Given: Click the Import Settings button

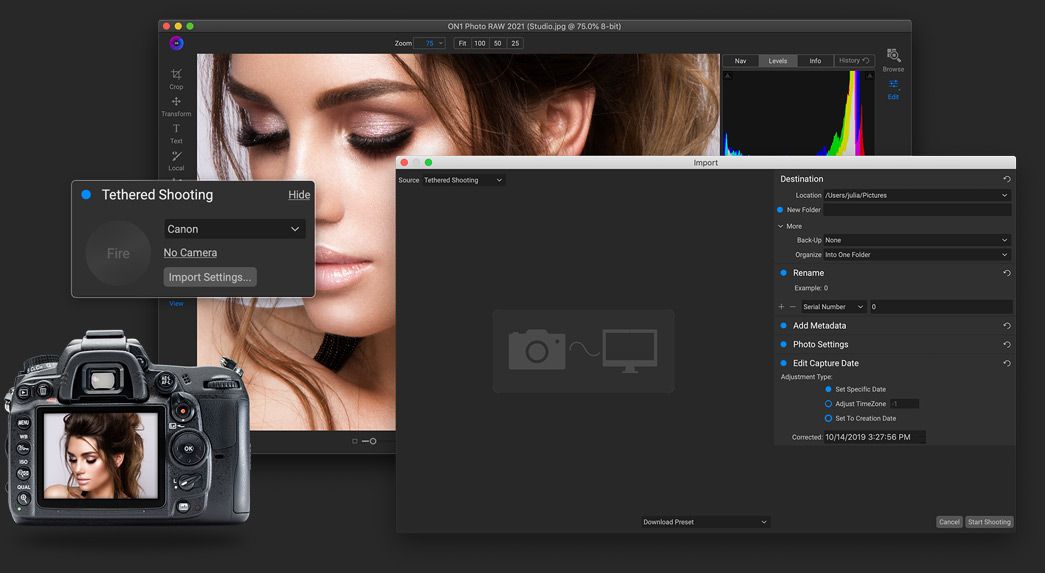Looking at the screenshot, I should tap(210, 277).
